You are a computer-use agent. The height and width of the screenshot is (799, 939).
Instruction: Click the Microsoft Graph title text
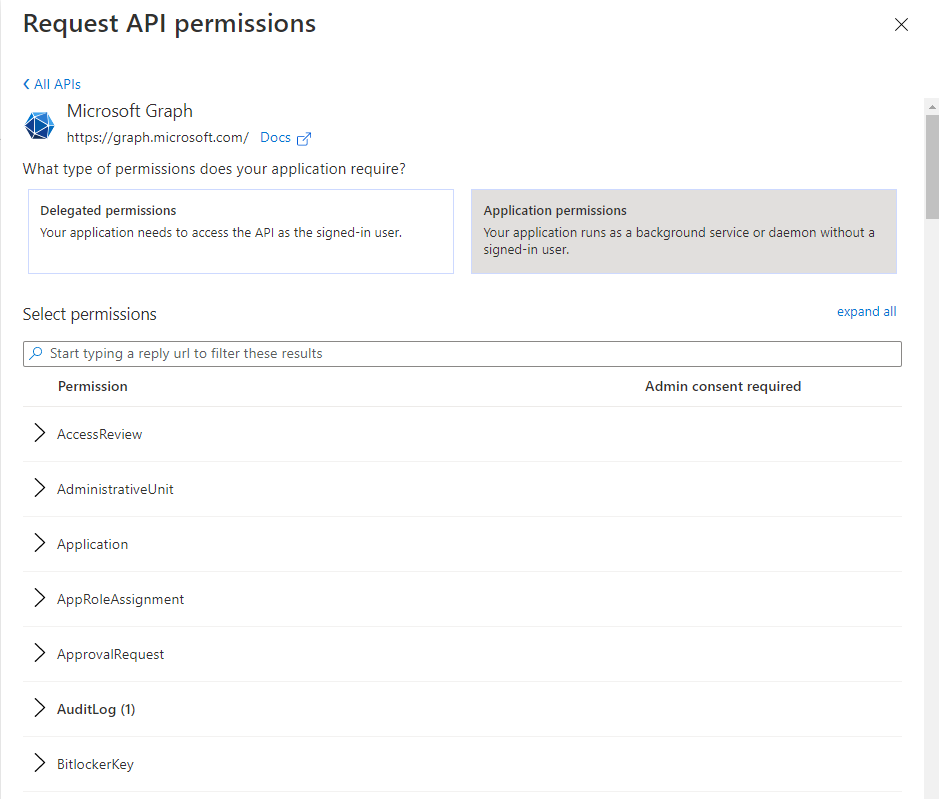point(130,111)
